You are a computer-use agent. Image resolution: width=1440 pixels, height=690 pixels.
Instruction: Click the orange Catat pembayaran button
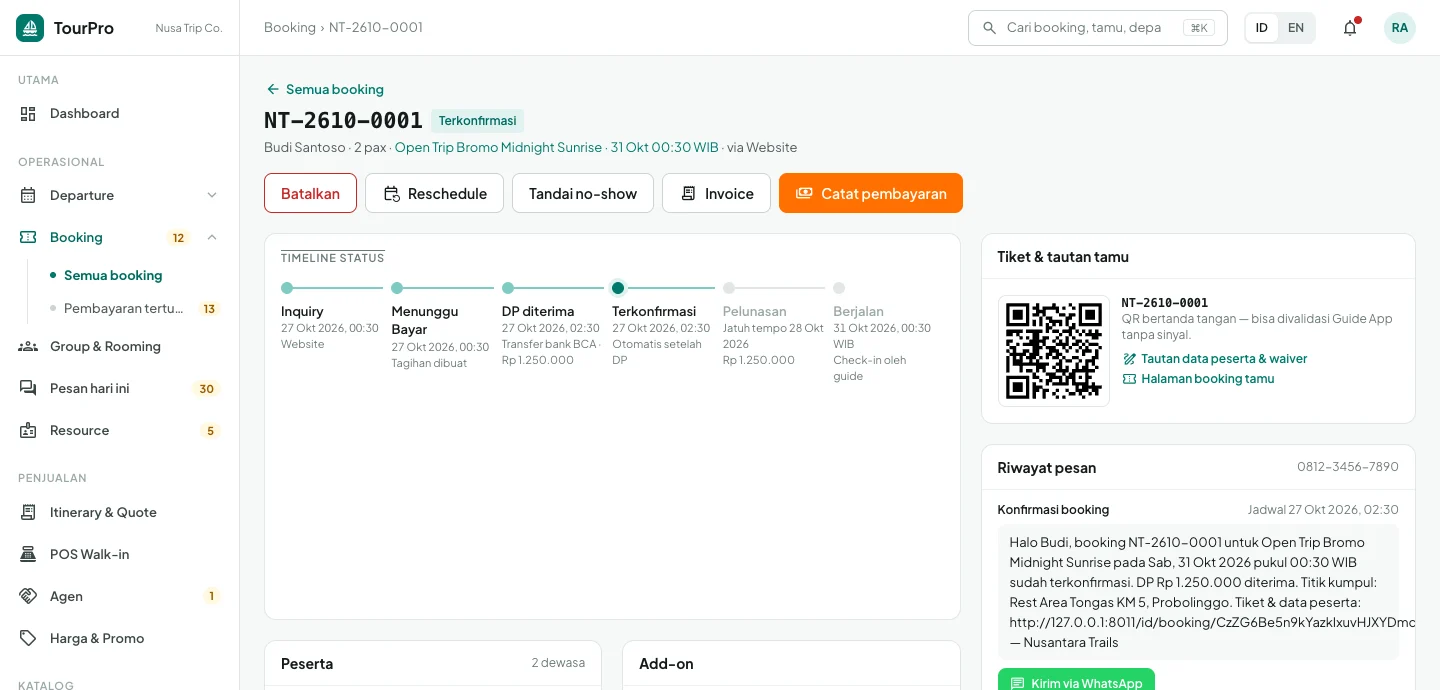click(871, 193)
